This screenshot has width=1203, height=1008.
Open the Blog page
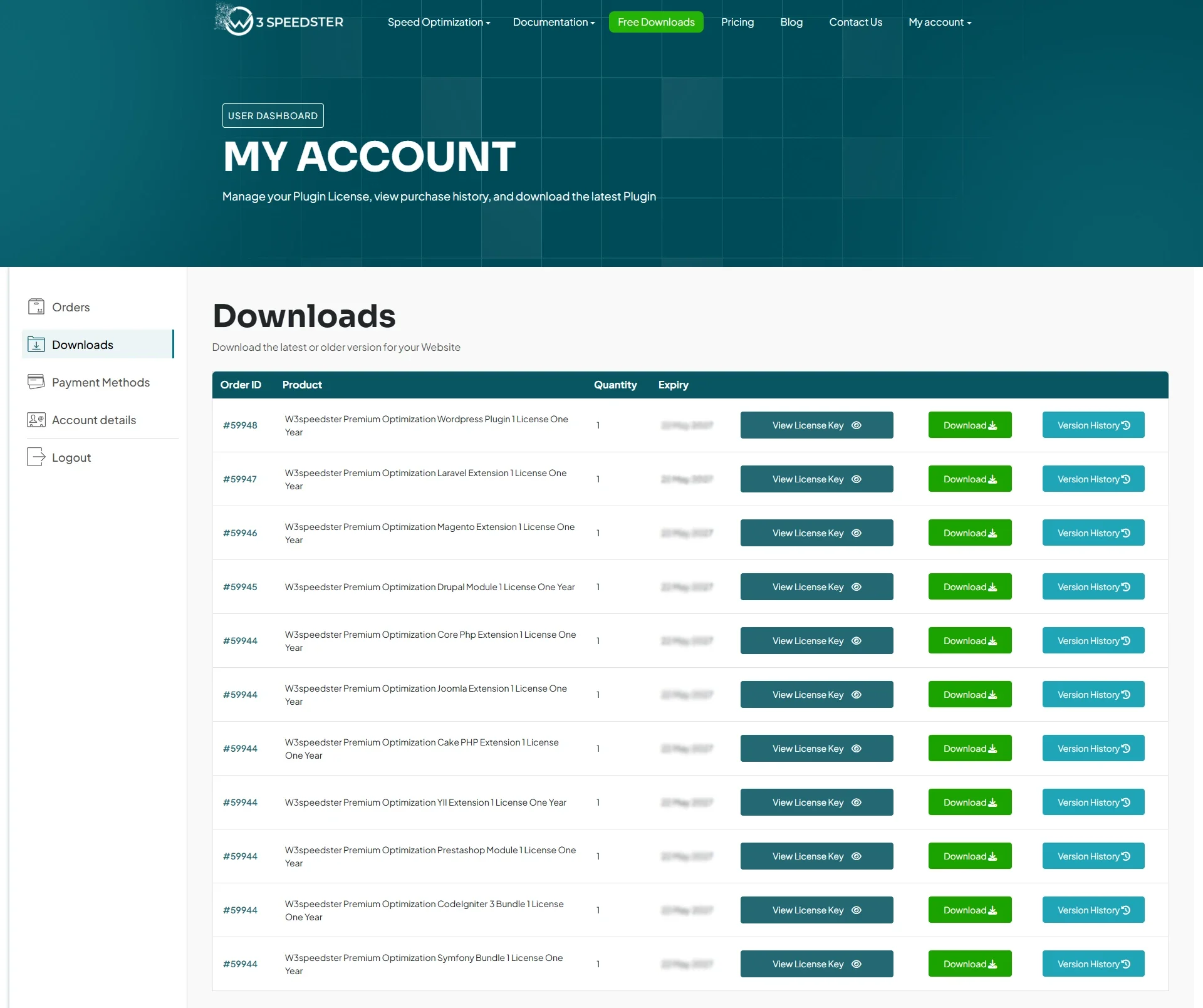pos(791,22)
